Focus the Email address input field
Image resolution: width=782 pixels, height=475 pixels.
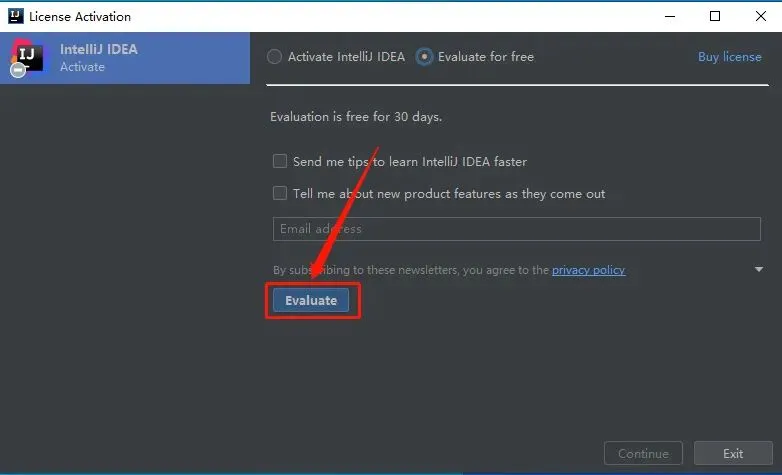pos(517,229)
